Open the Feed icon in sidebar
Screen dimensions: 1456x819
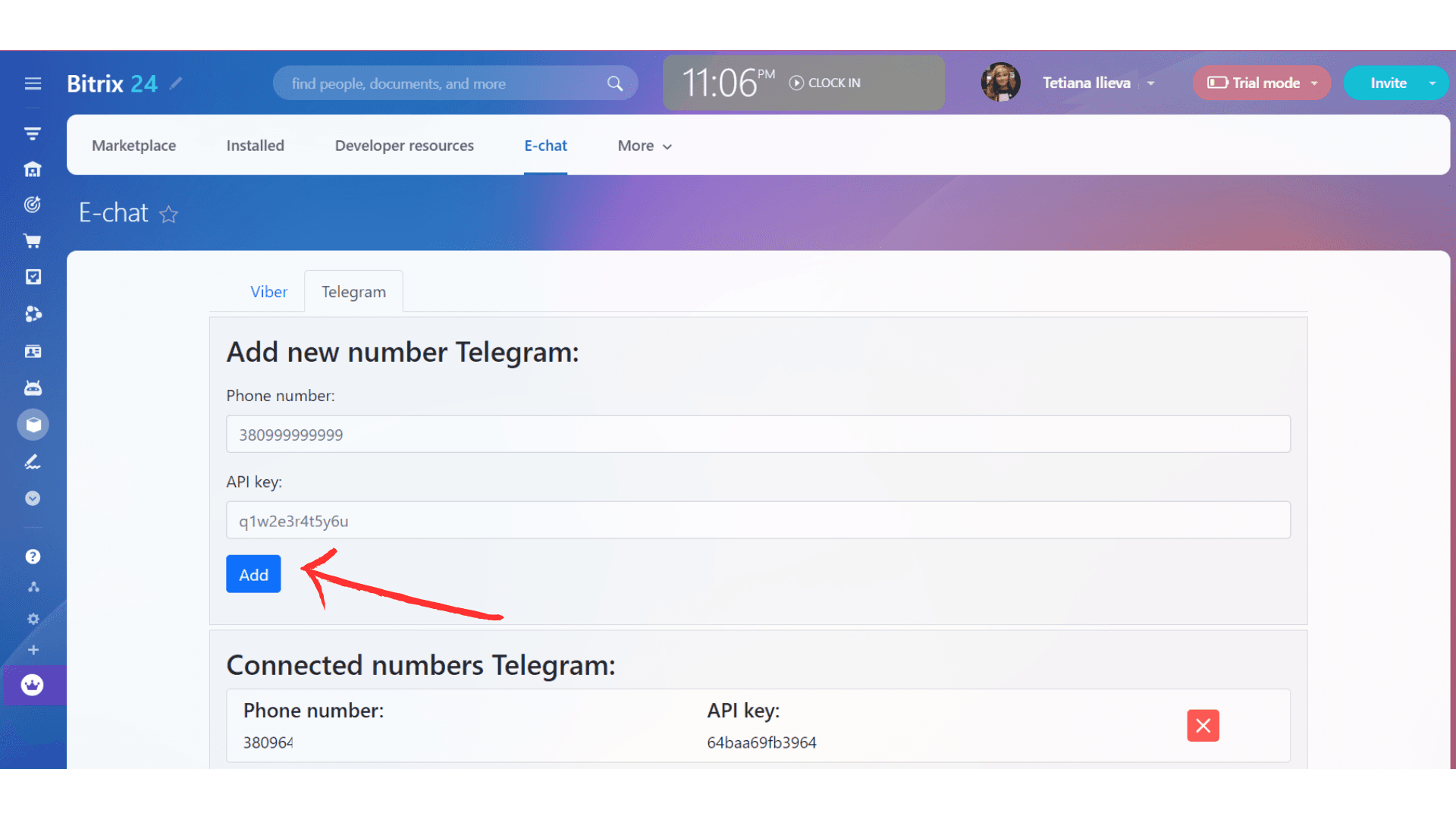tap(33, 133)
